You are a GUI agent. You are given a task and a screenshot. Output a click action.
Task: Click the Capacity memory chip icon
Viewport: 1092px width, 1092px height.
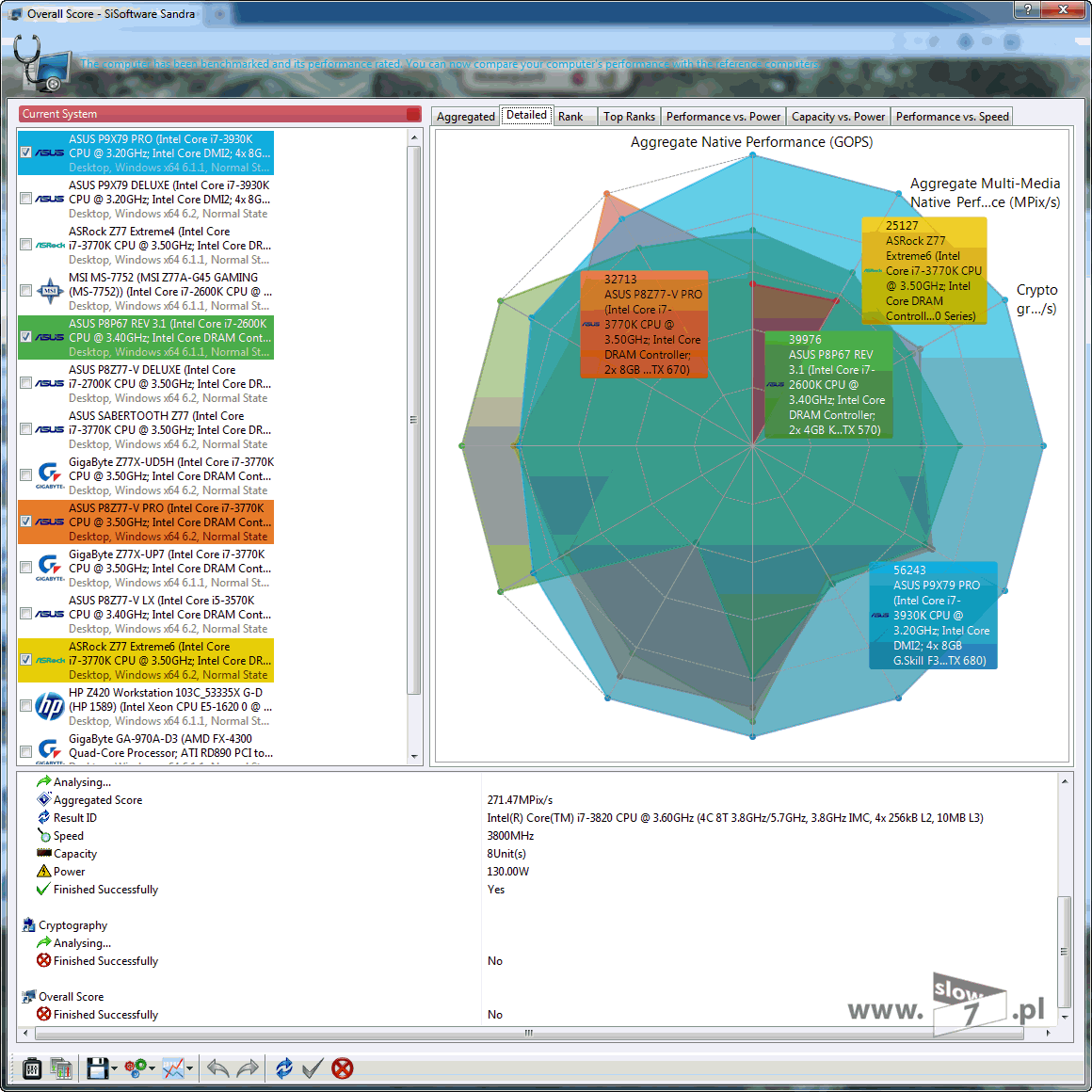click(x=44, y=853)
